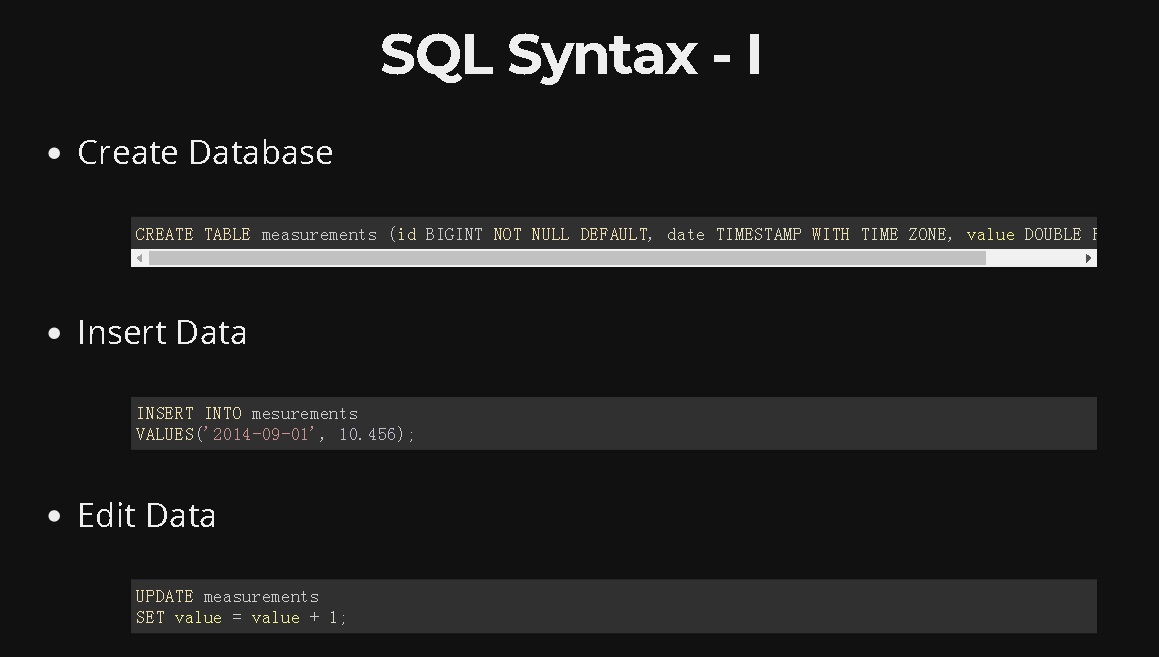The image size is (1159, 657).
Task: Click the "SET value = value + 1;" line
Action: [241, 618]
